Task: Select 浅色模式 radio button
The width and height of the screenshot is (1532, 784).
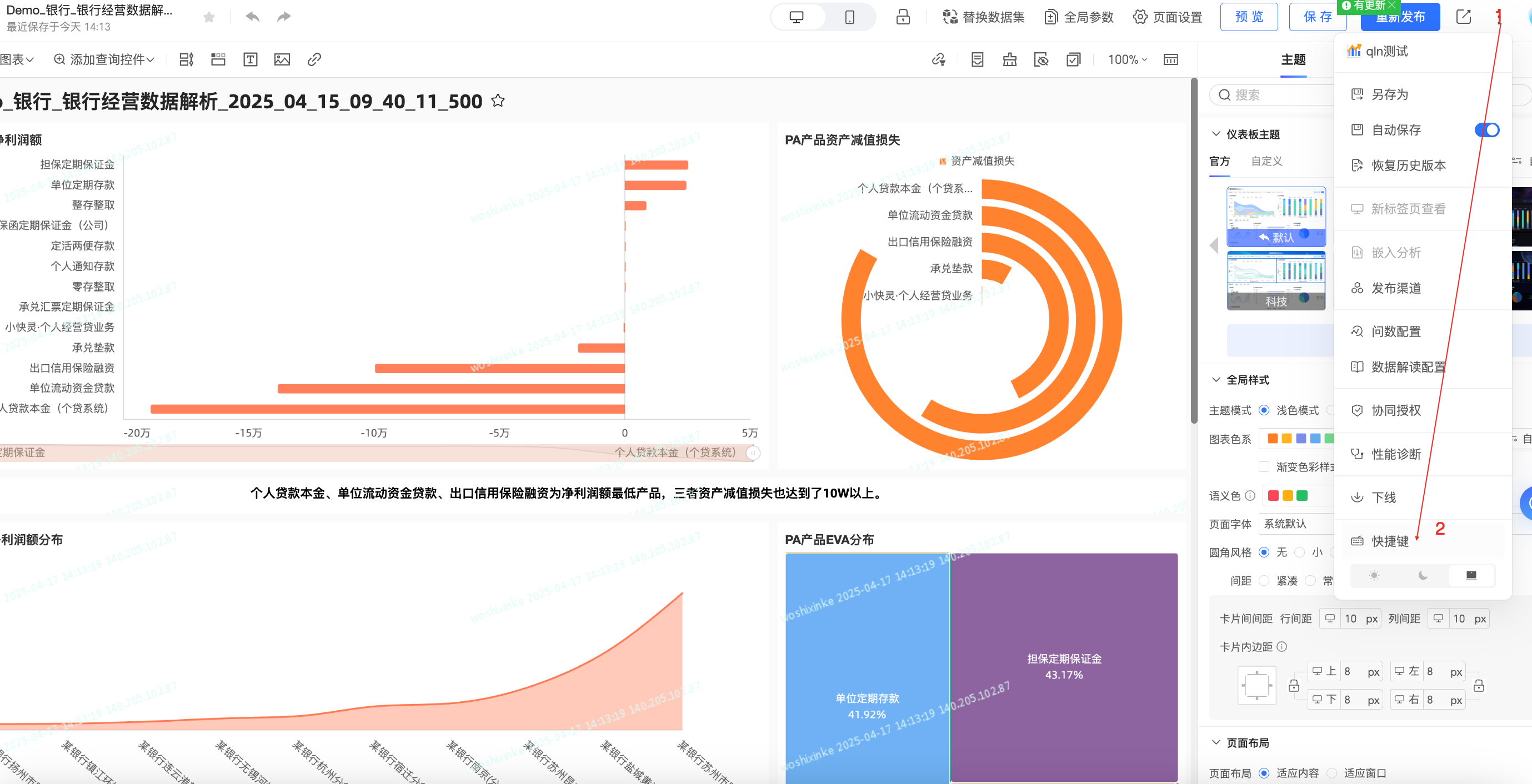Action: tap(1263, 410)
